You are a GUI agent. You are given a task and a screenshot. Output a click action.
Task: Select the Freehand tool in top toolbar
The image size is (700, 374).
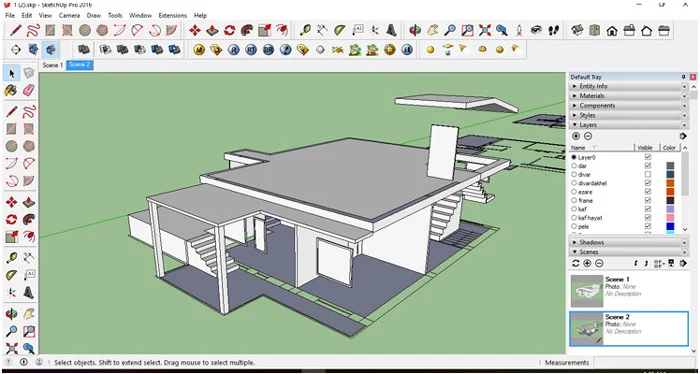pyautogui.click(x=33, y=30)
